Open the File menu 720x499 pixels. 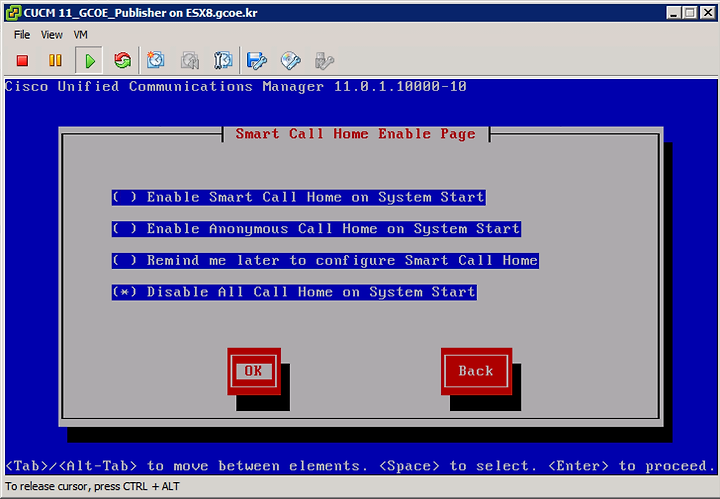tap(22, 34)
